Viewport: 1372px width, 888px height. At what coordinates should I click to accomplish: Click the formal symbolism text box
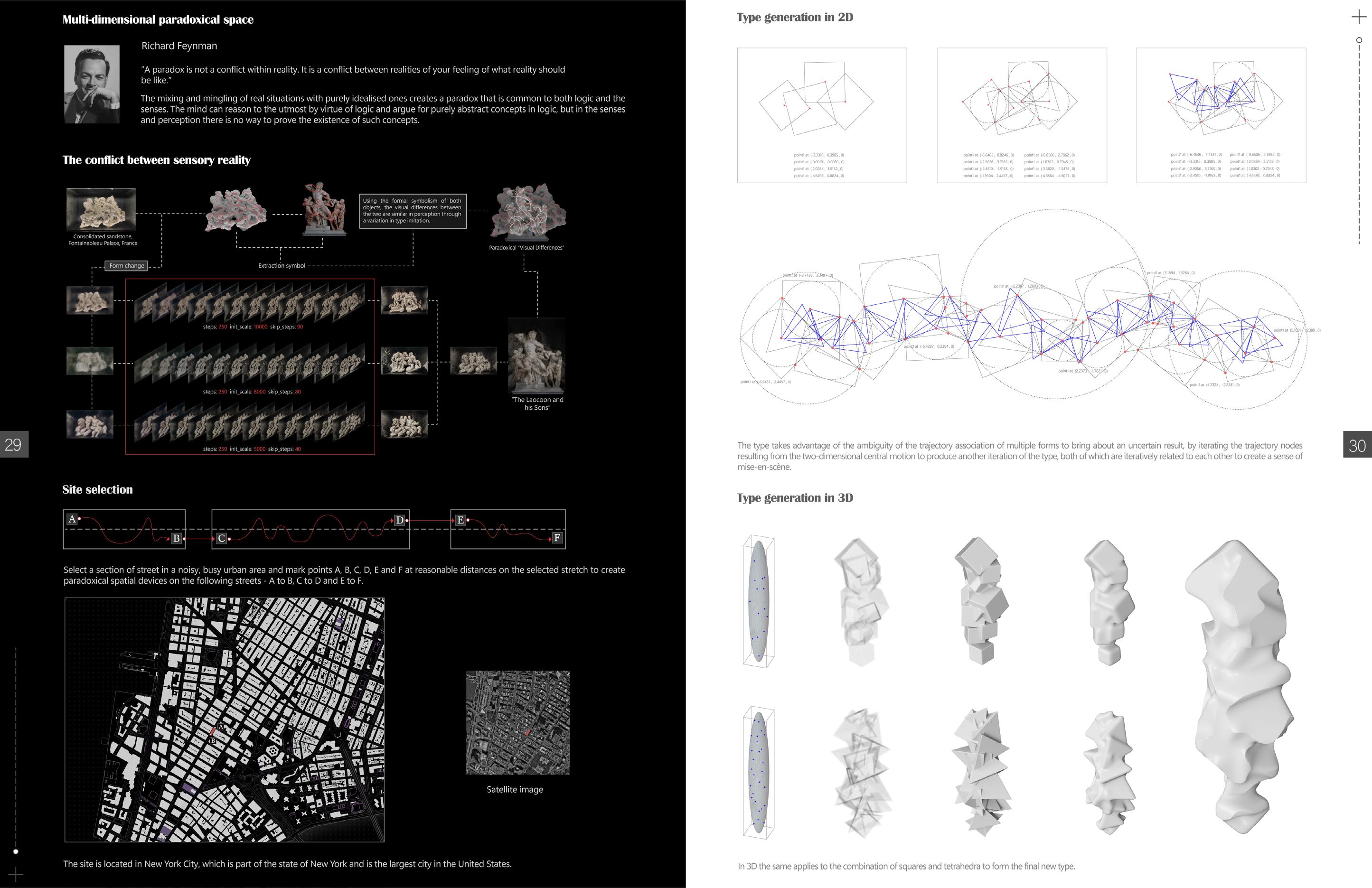(x=413, y=211)
